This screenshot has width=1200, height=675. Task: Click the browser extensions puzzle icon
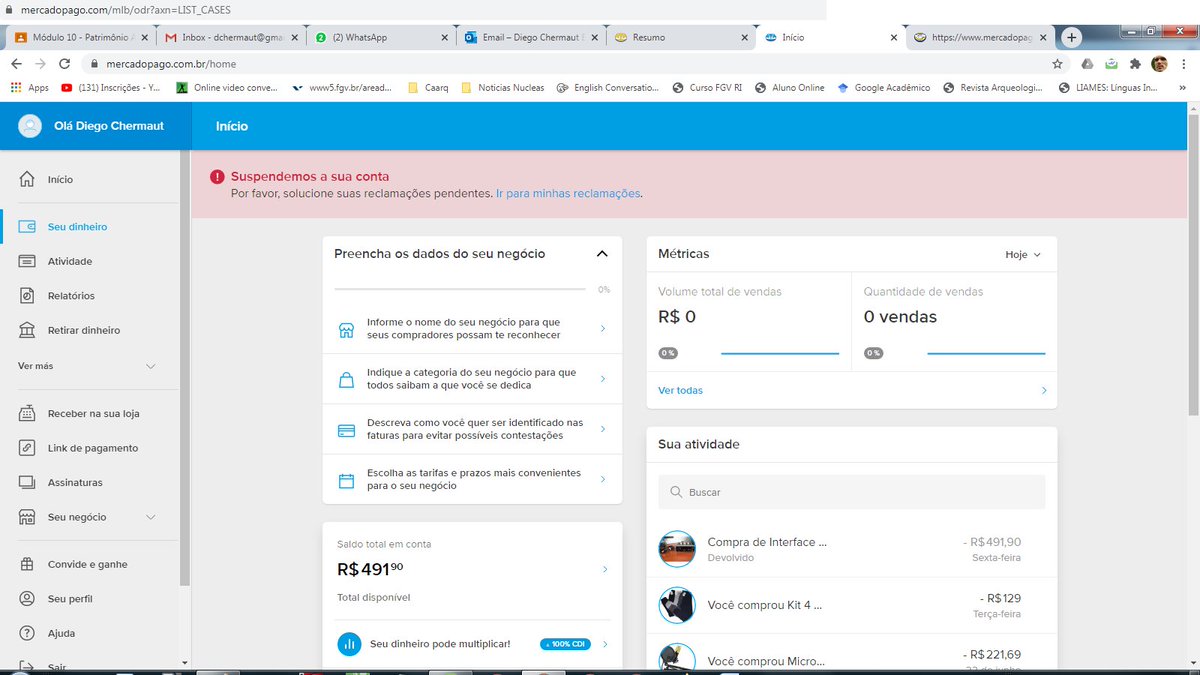pyautogui.click(x=1135, y=63)
